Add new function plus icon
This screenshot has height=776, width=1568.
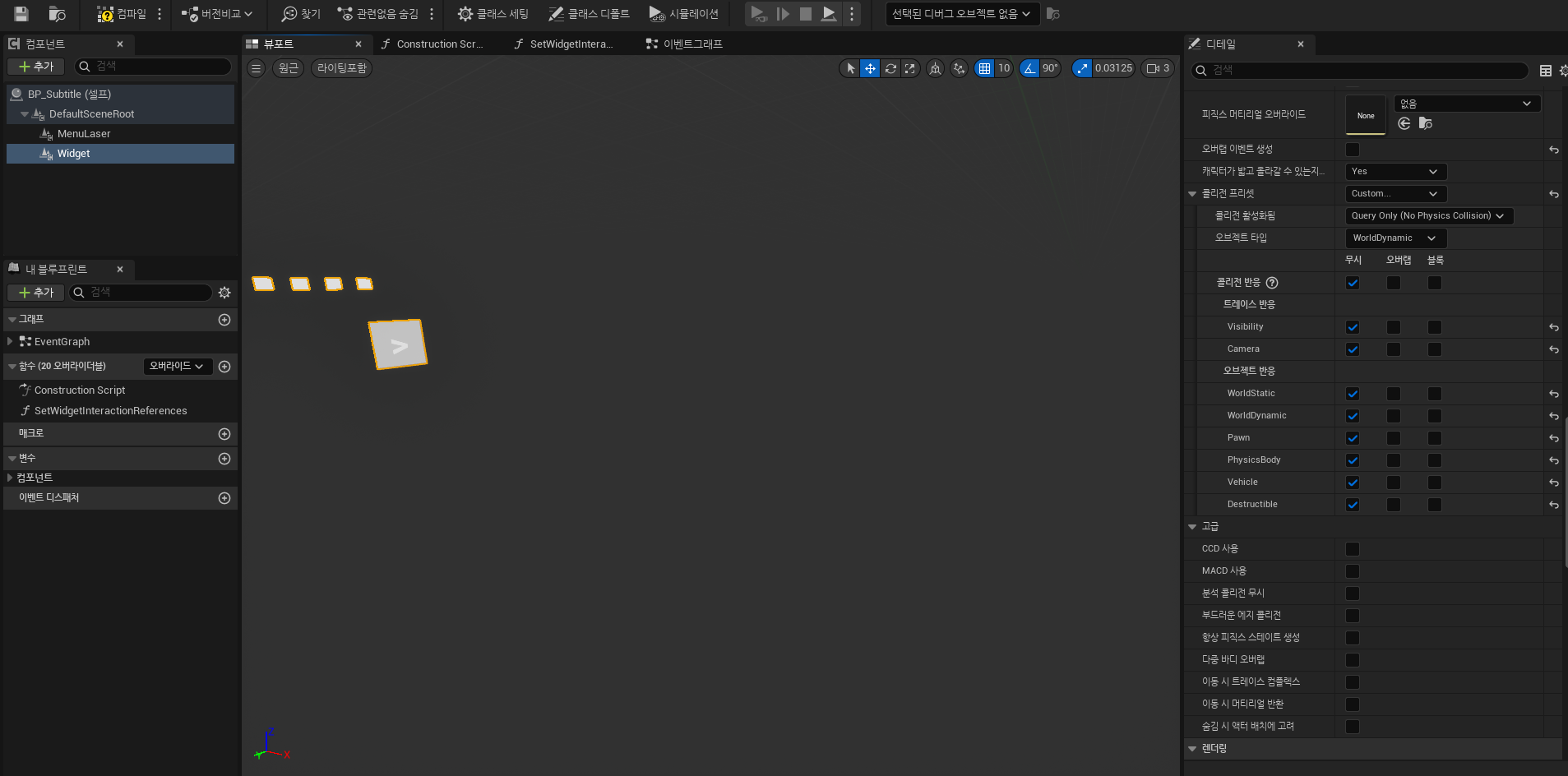point(224,367)
